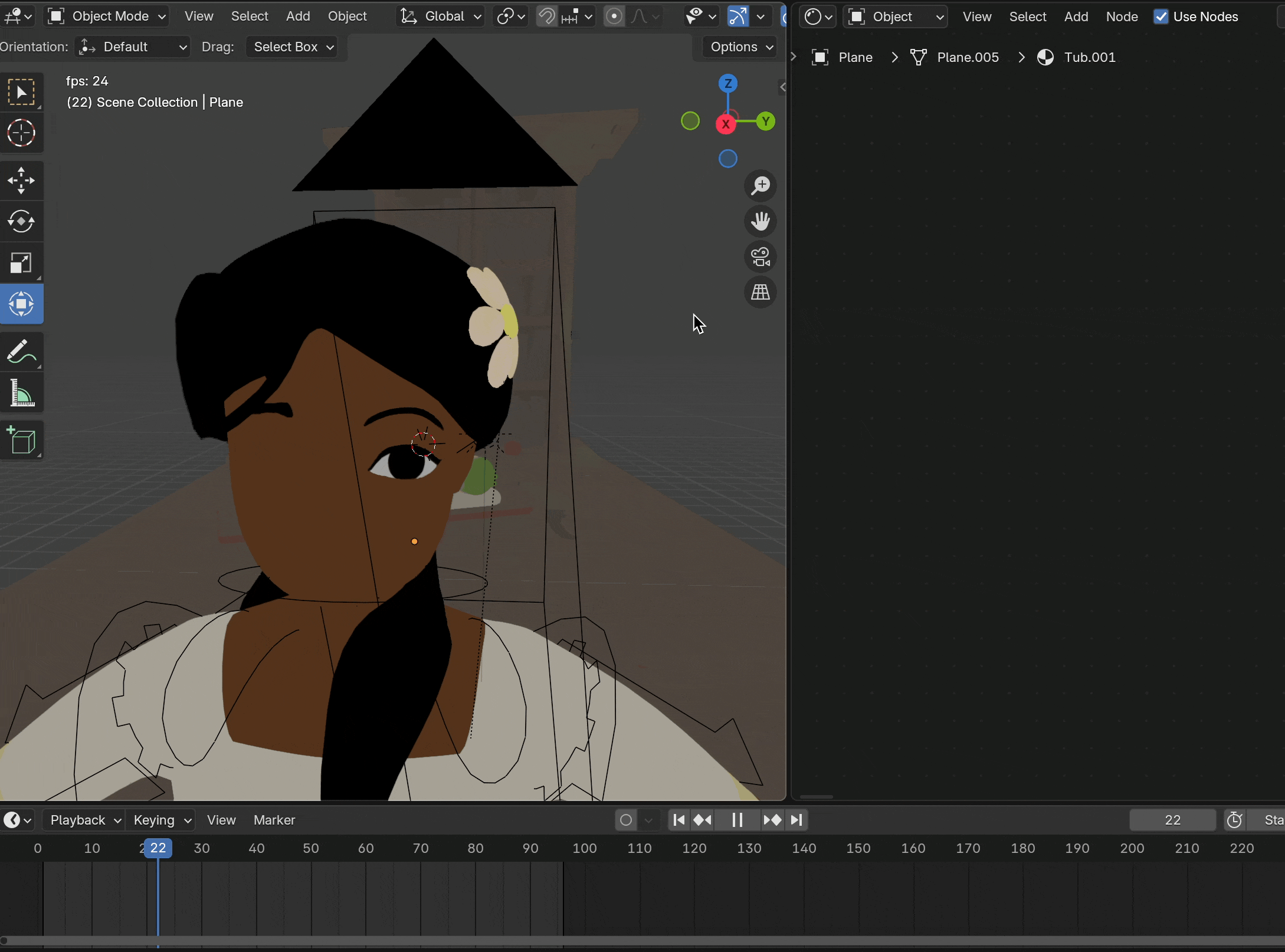
Task: Activate the Rotate tool
Action: click(x=21, y=222)
